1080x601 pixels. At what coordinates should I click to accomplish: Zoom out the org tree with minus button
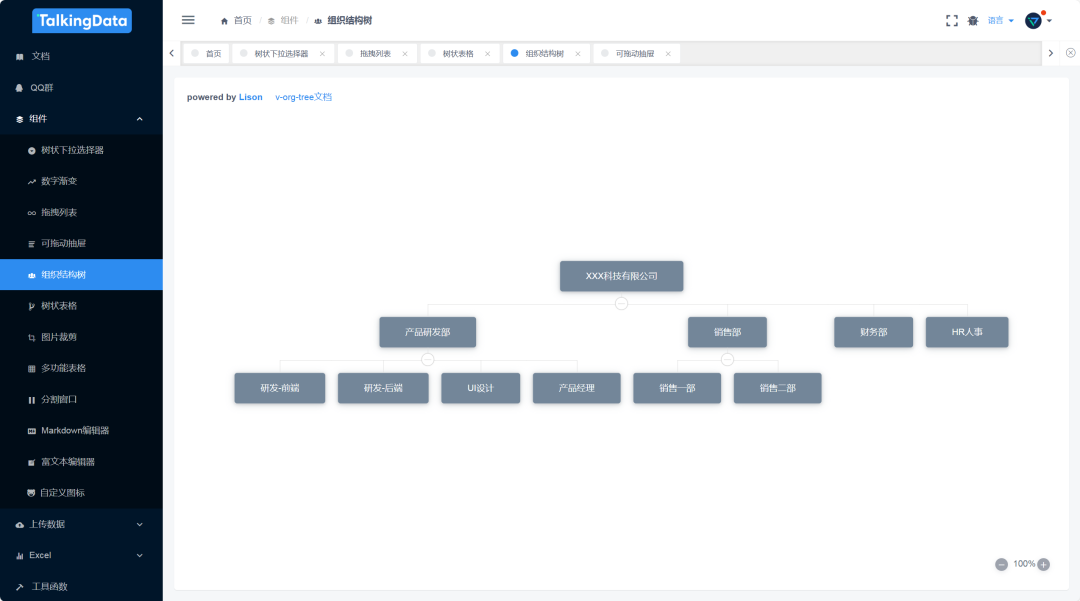(1001, 565)
